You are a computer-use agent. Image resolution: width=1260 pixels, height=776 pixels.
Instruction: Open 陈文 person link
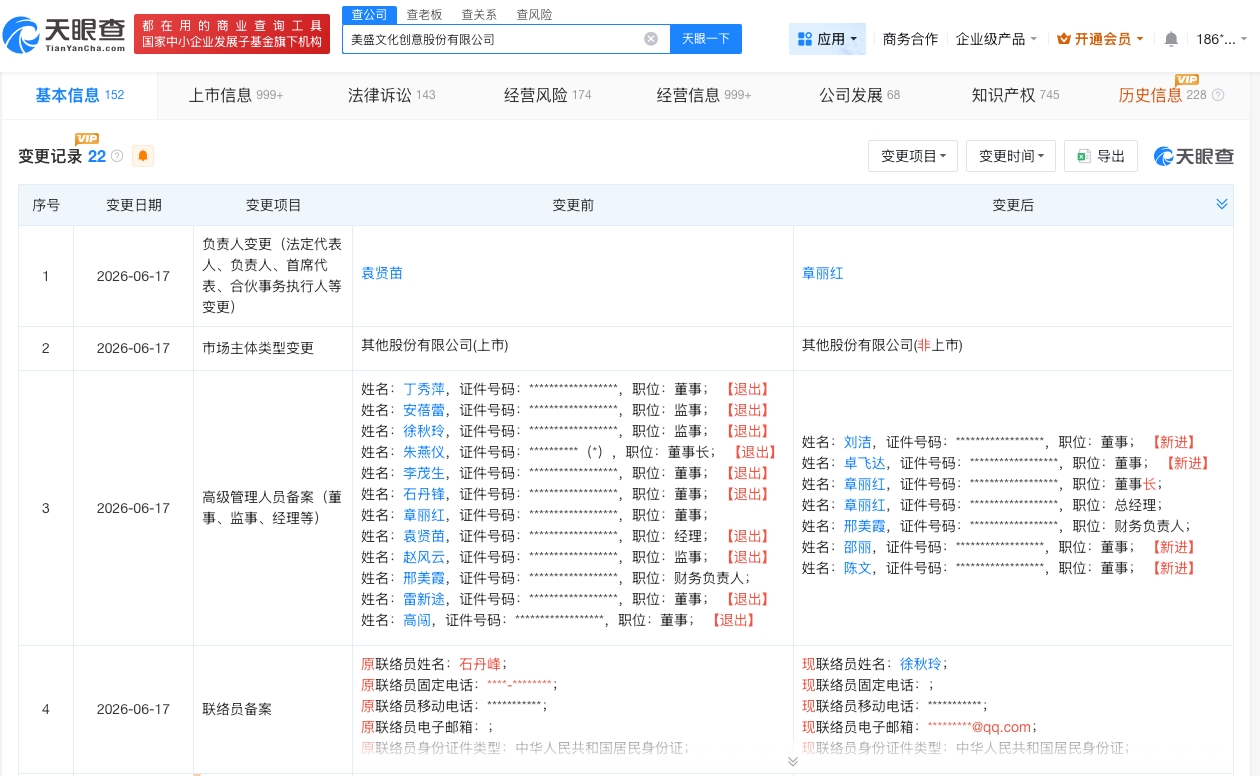click(x=858, y=568)
